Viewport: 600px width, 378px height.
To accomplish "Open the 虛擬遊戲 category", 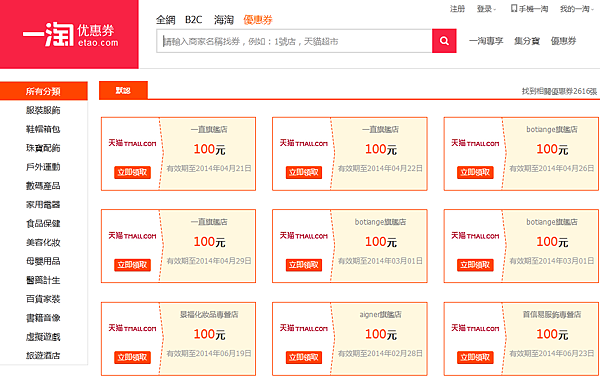I will click(43, 337).
